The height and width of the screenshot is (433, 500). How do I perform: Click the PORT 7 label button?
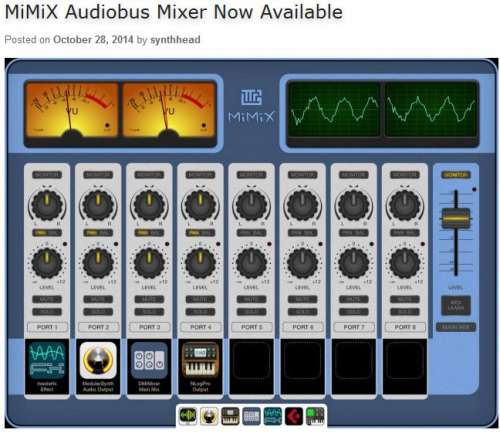354,327
